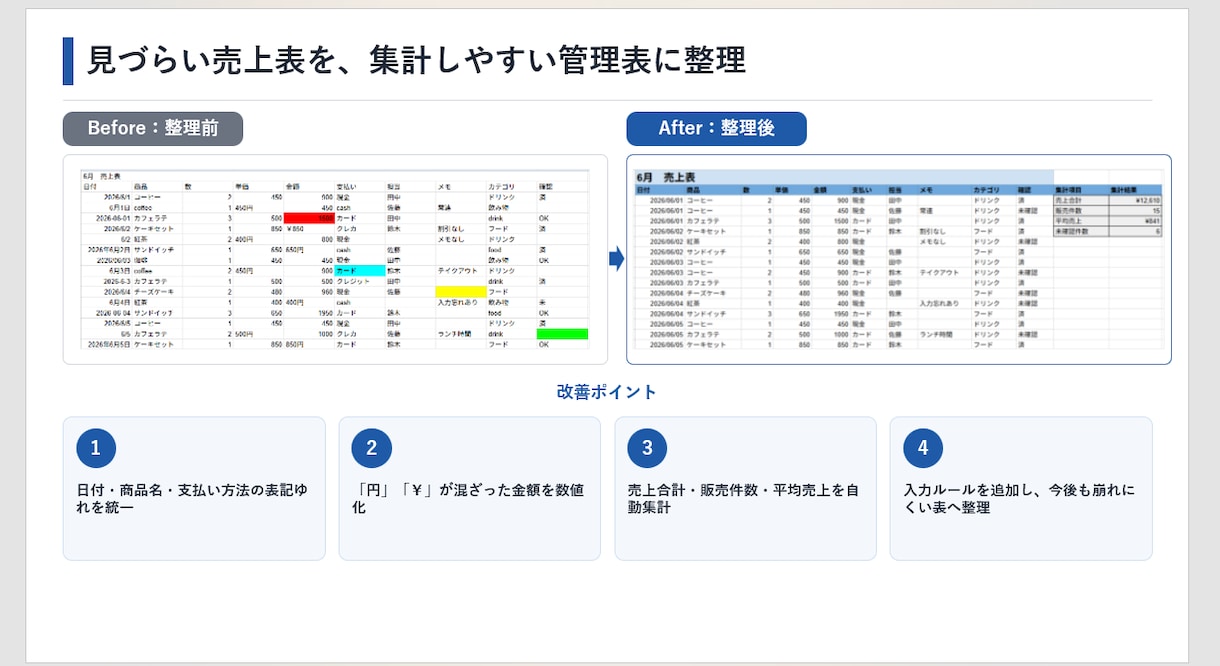
Task: Click the 平均売上 label cell
Action: click(x=1081, y=221)
